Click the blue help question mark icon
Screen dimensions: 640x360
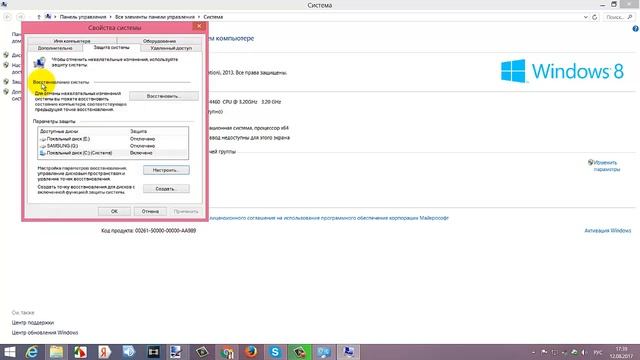(x=636, y=29)
